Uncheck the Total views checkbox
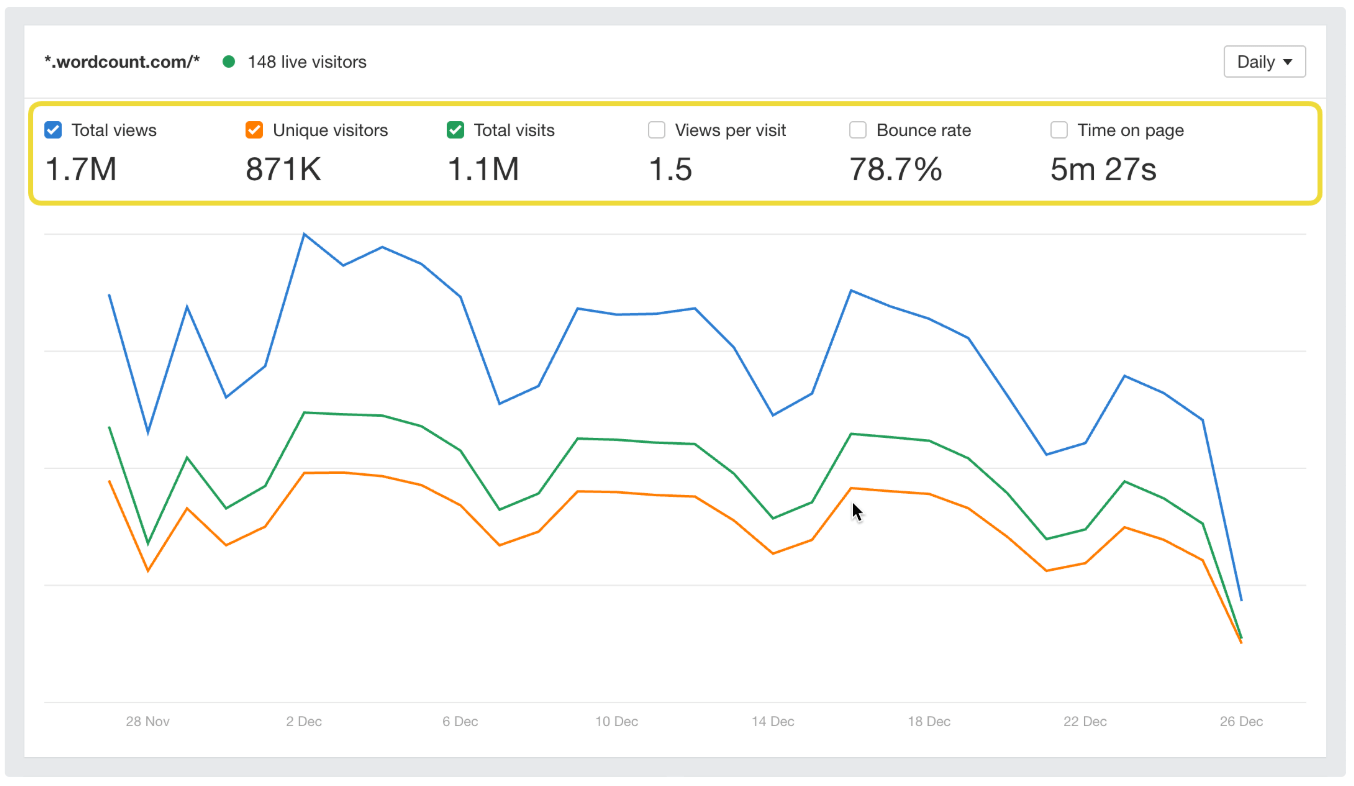Screen dimensions: 1354x786 (x=52, y=130)
